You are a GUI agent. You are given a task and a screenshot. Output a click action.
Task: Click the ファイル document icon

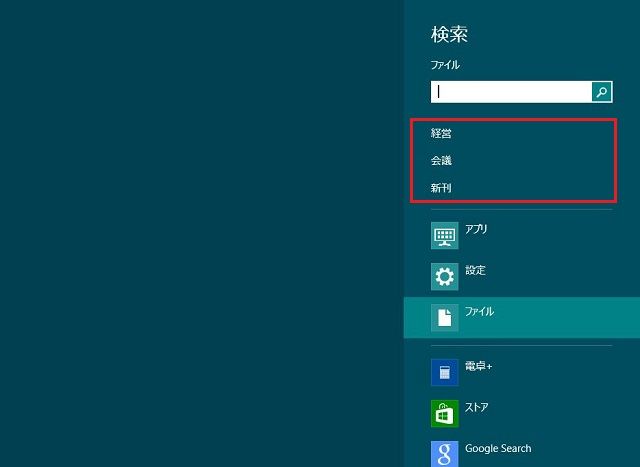pos(444,317)
